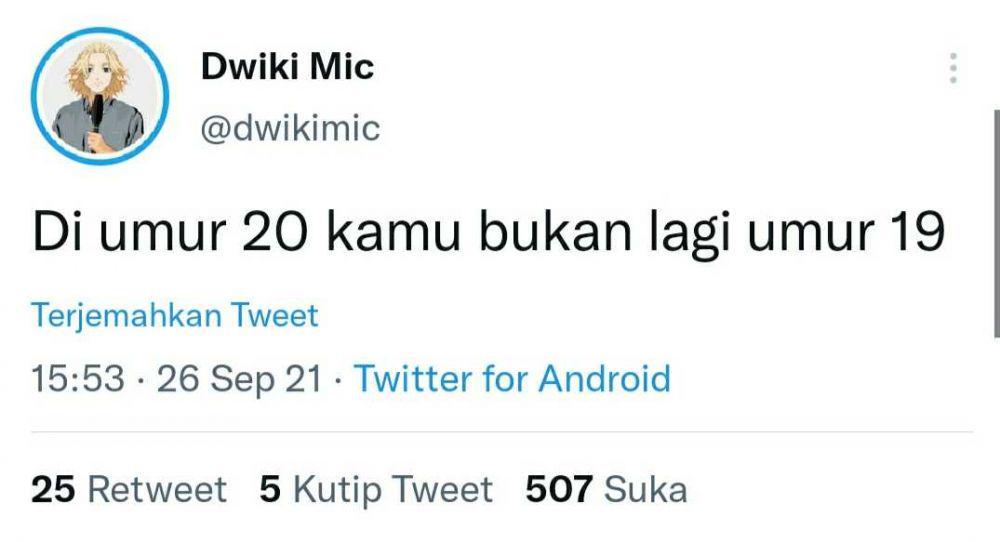Viewport: 1000px width, 542px height.
Task: Click the words Kutip Tweet label
Action: (392, 490)
